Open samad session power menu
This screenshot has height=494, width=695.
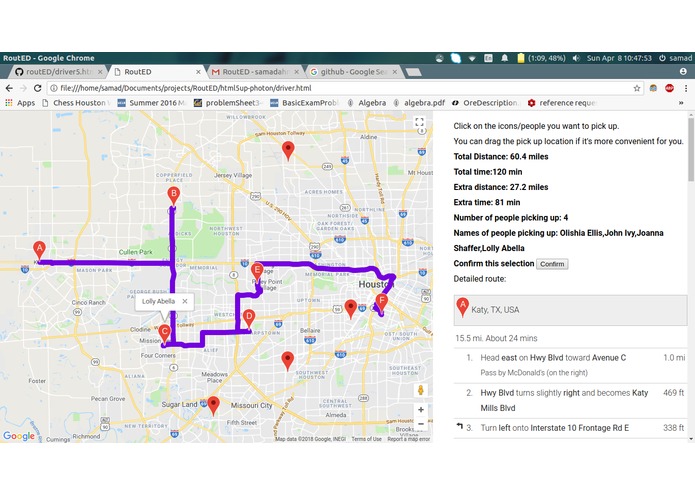(x=675, y=58)
